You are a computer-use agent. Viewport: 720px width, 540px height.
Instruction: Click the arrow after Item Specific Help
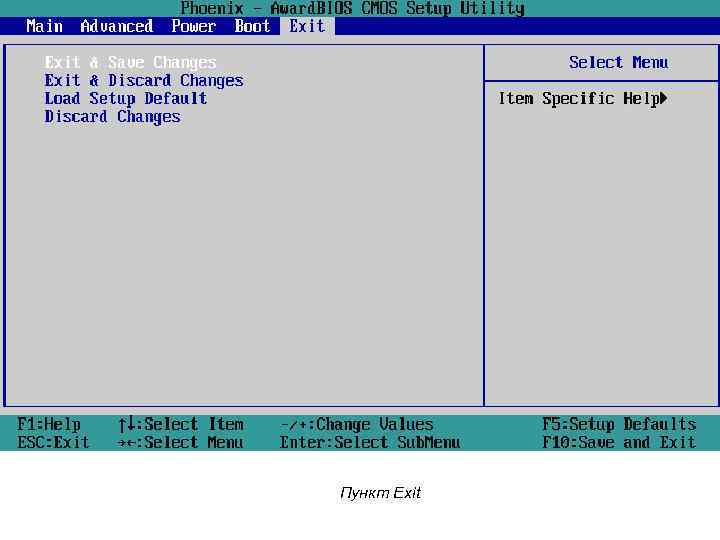click(664, 98)
